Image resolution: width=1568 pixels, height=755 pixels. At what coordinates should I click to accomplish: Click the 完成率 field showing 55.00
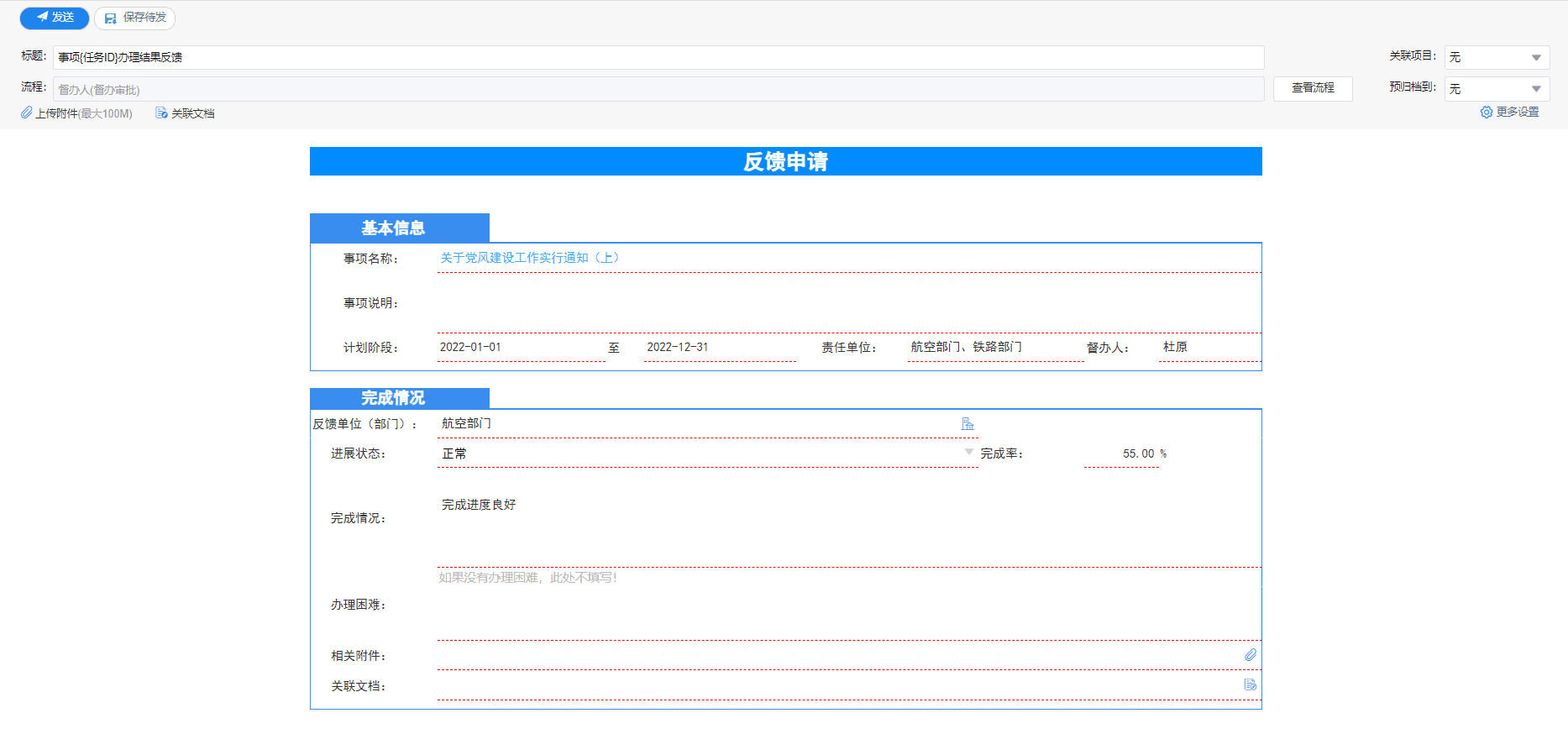click(x=1121, y=454)
